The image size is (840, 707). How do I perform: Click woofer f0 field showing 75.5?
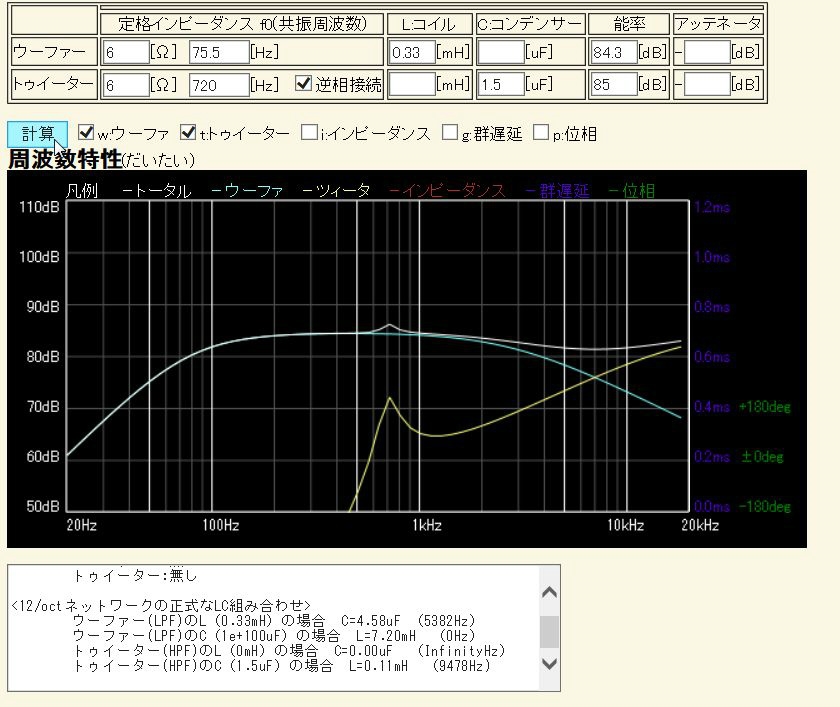pyautogui.click(x=219, y=52)
